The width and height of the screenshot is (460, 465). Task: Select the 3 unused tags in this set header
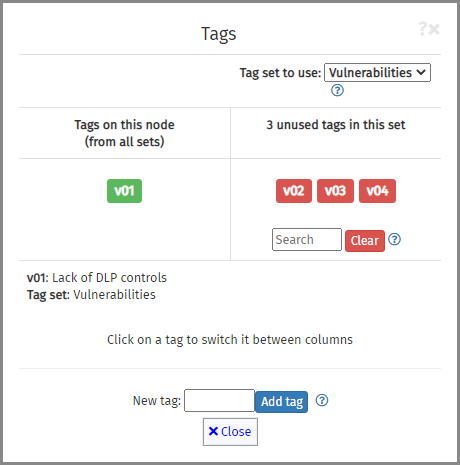336,125
